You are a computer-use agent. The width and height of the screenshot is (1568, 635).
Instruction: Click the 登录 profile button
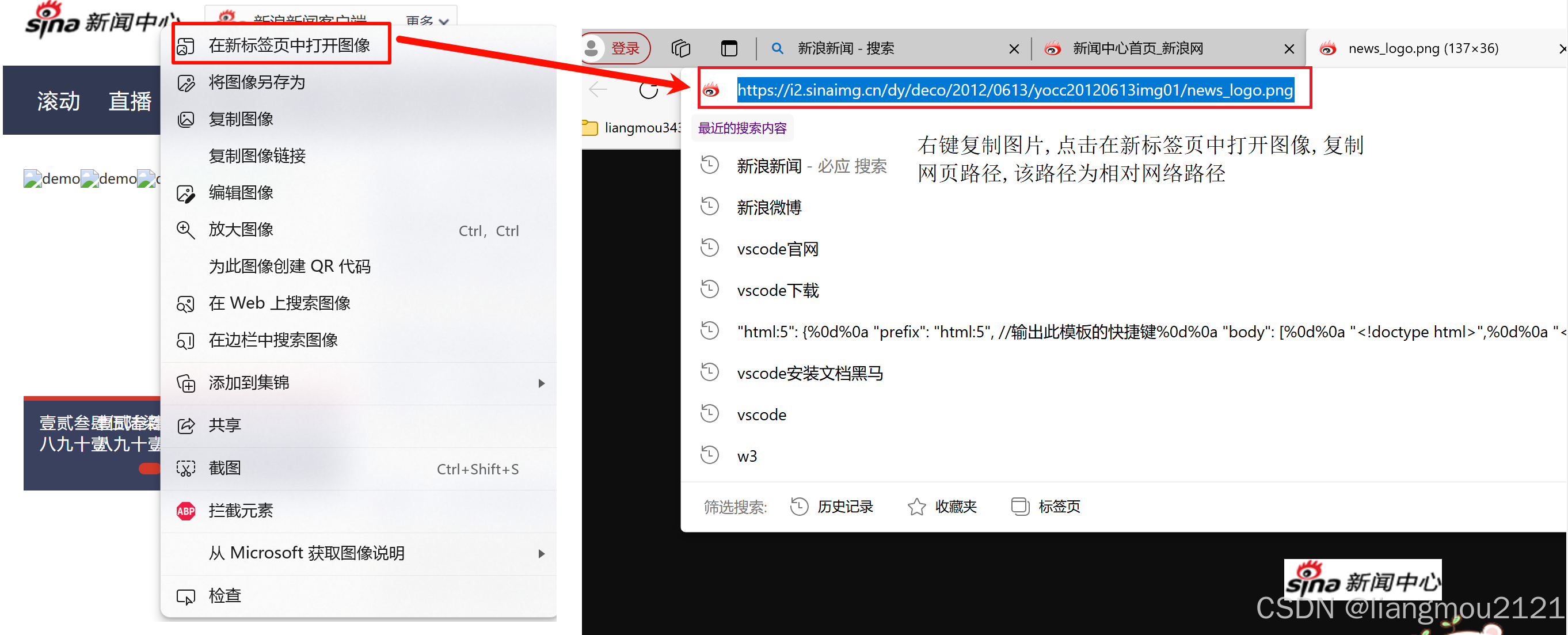point(615,49)
